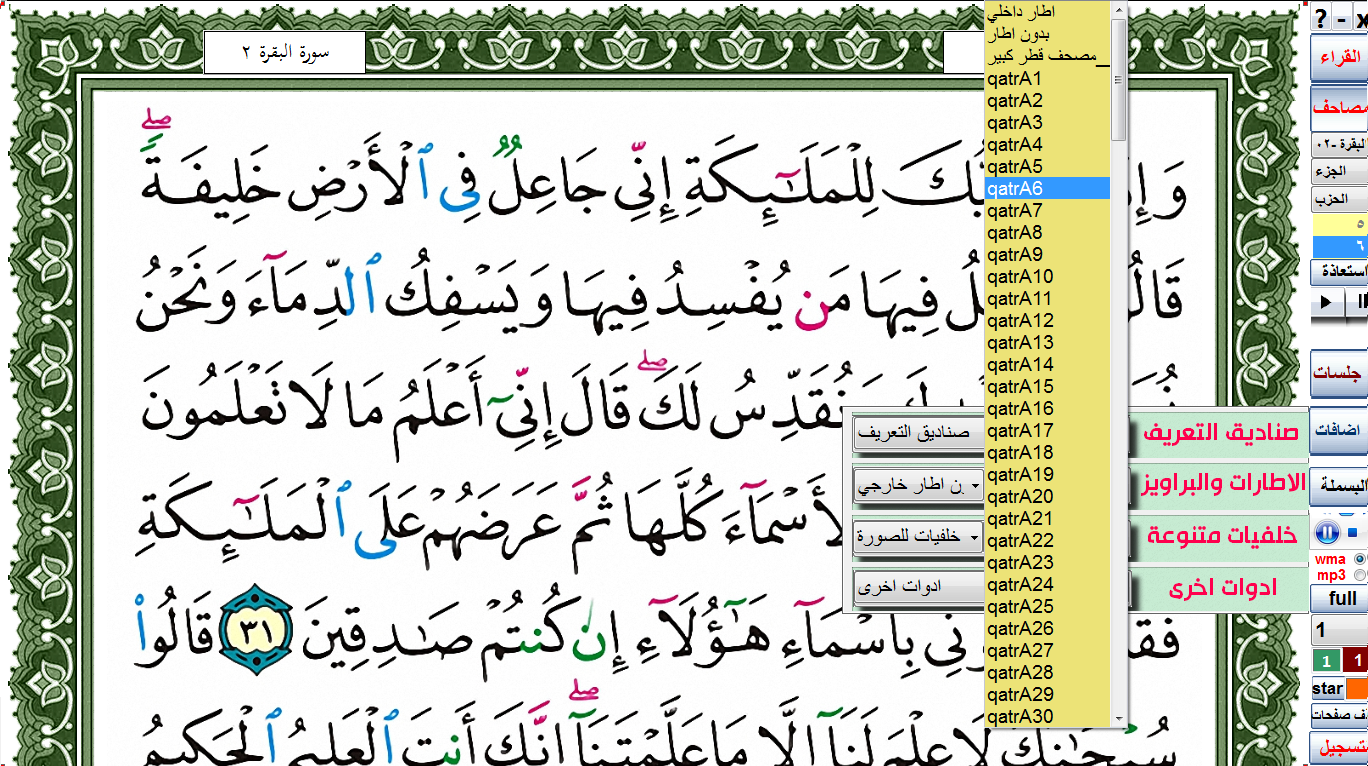1368x766 pixels.
Task: Click the dark red number 1 box
Action: point(1356,661)
